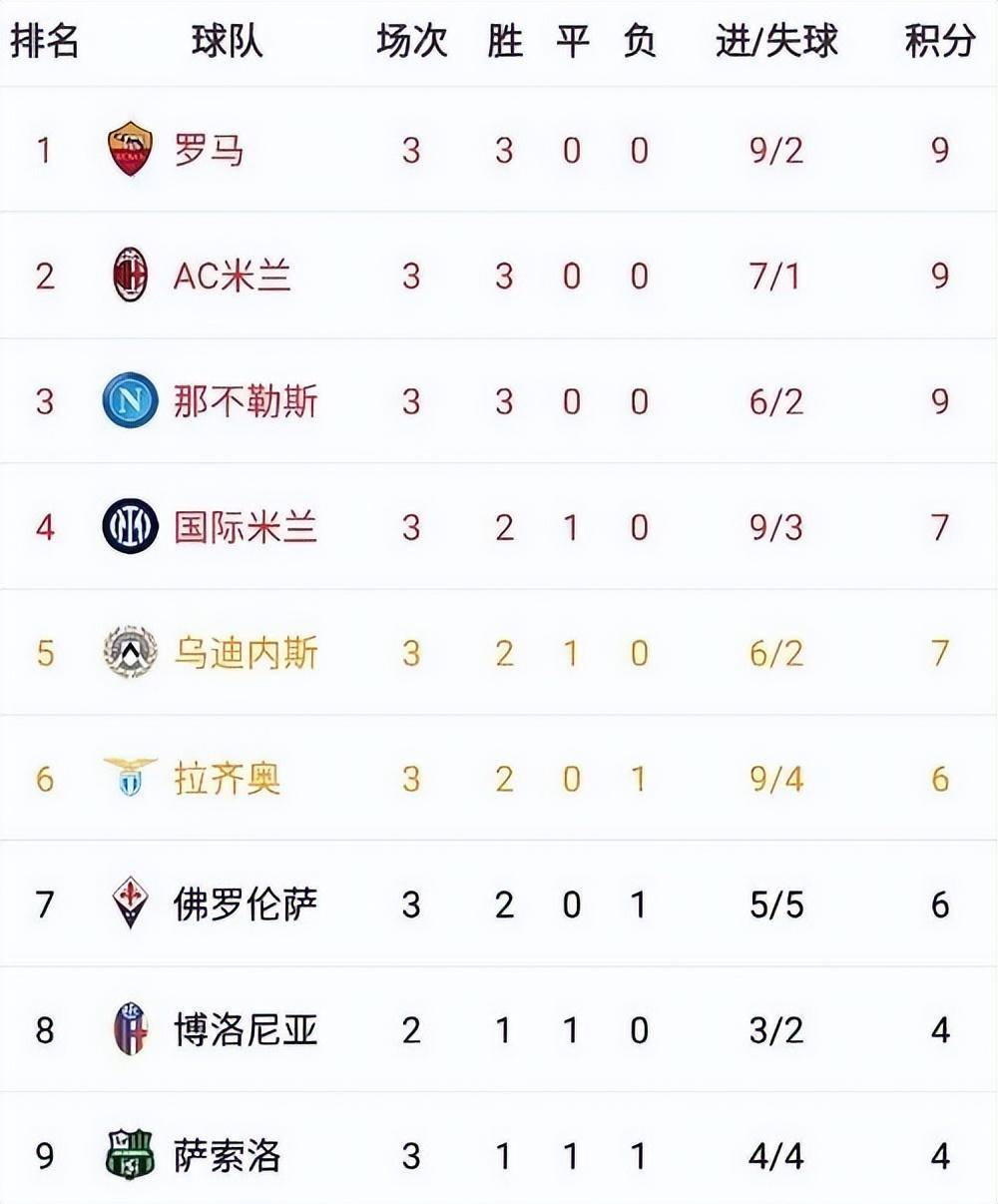Click 拉齐奥 goals value 9/4
998x1204 pixels.
(776, 779)
